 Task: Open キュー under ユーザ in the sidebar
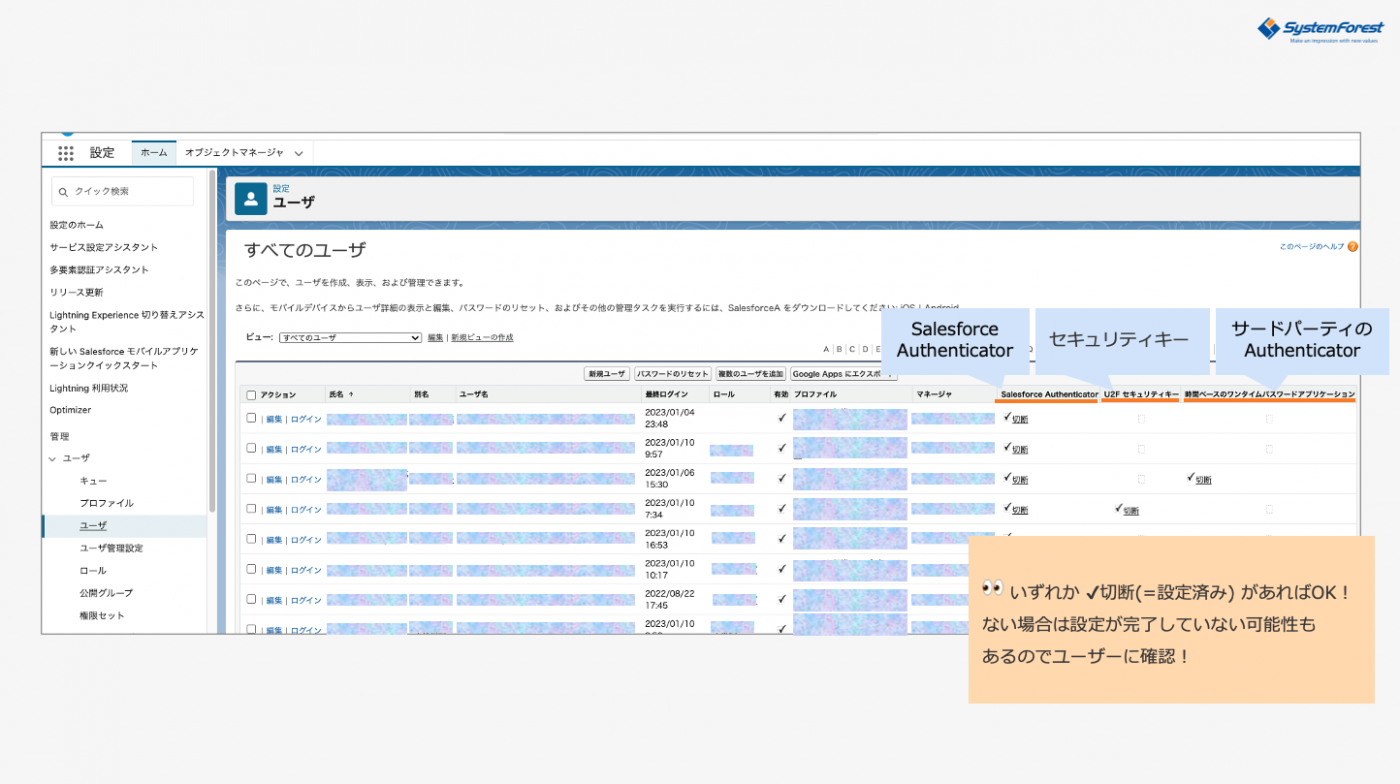pos(93,481)
